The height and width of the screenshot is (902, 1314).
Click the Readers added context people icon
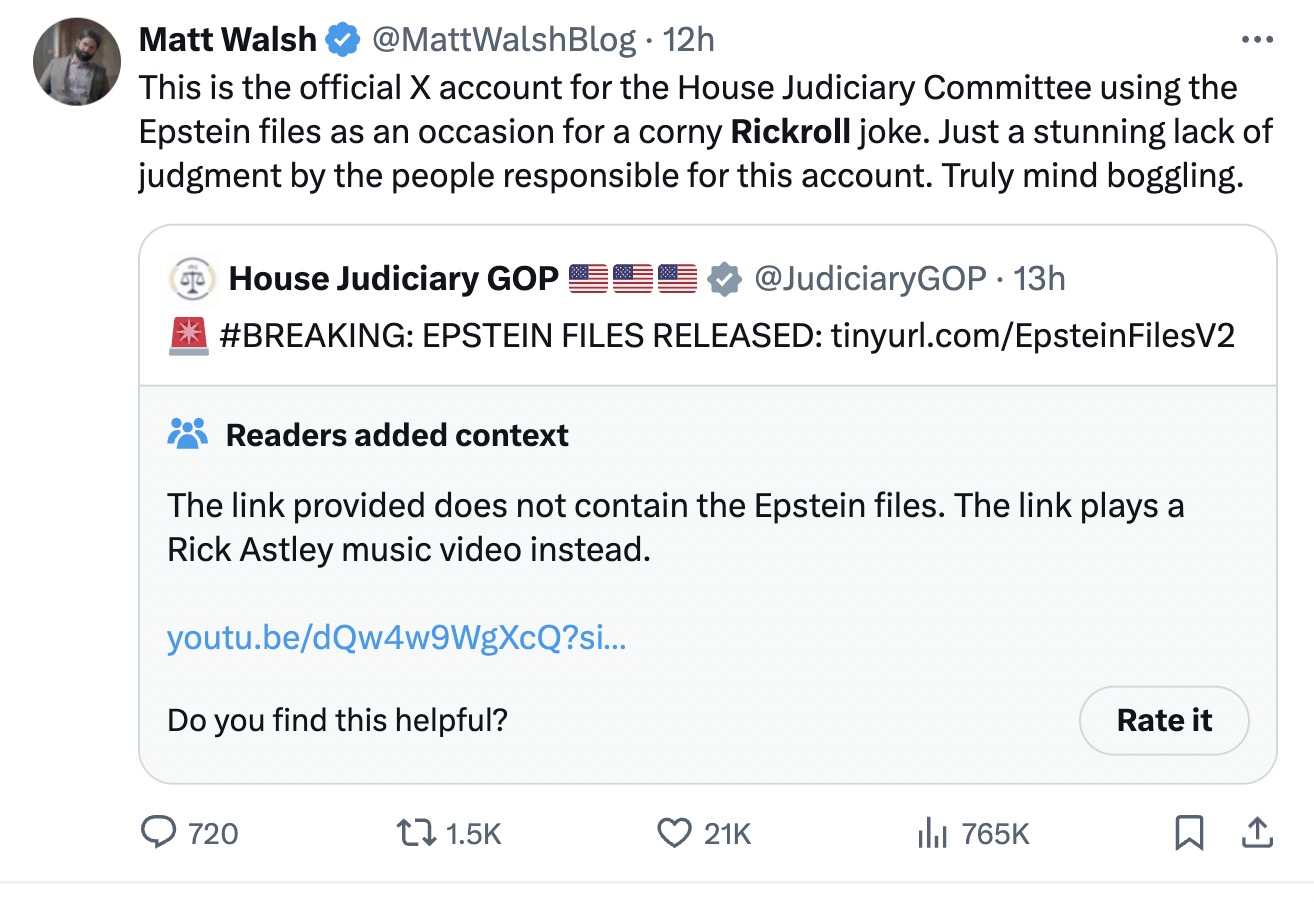click(188, 435)
